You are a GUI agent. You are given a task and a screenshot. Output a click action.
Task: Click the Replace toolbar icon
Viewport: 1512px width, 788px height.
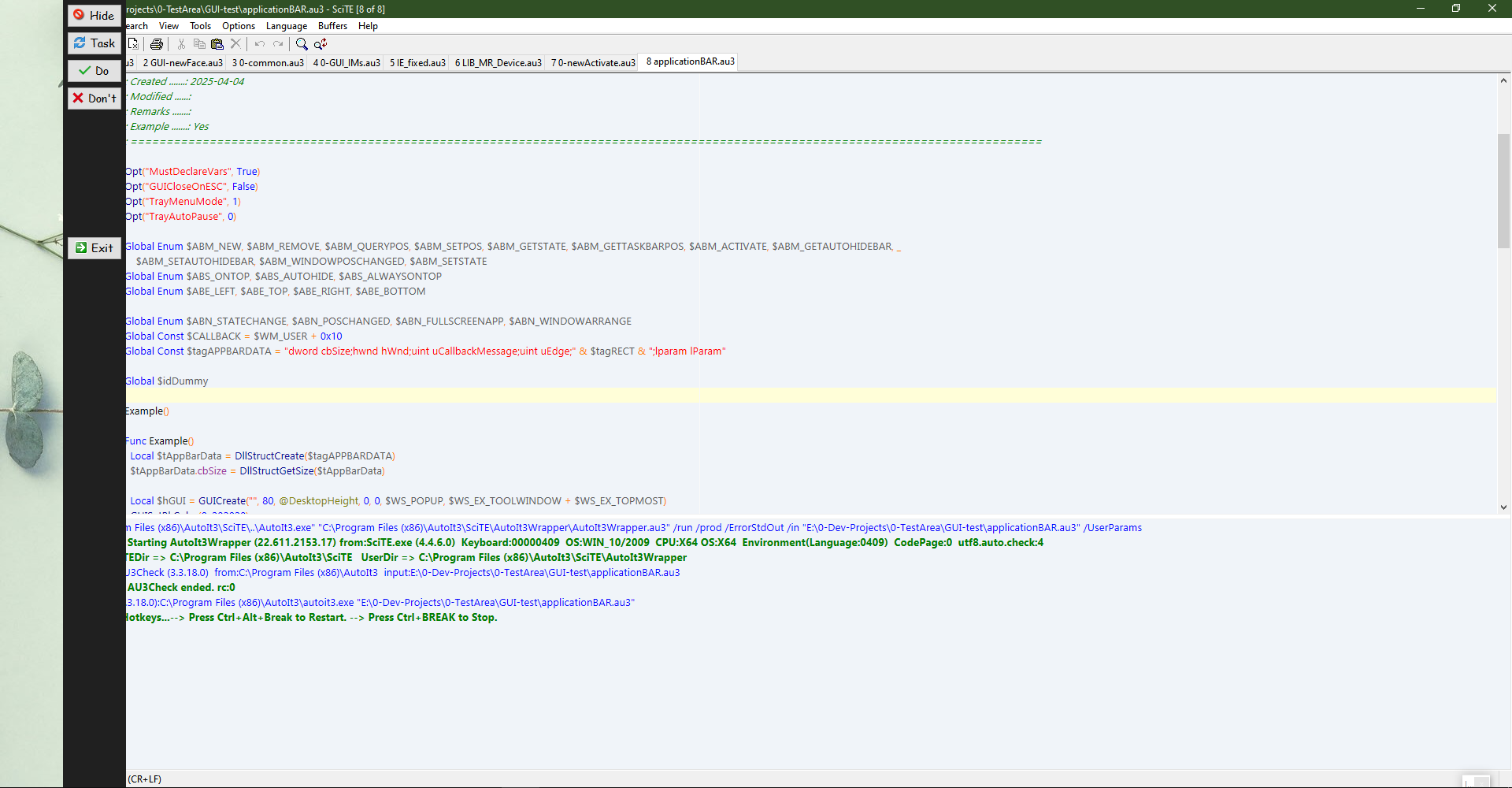[321, 44]
